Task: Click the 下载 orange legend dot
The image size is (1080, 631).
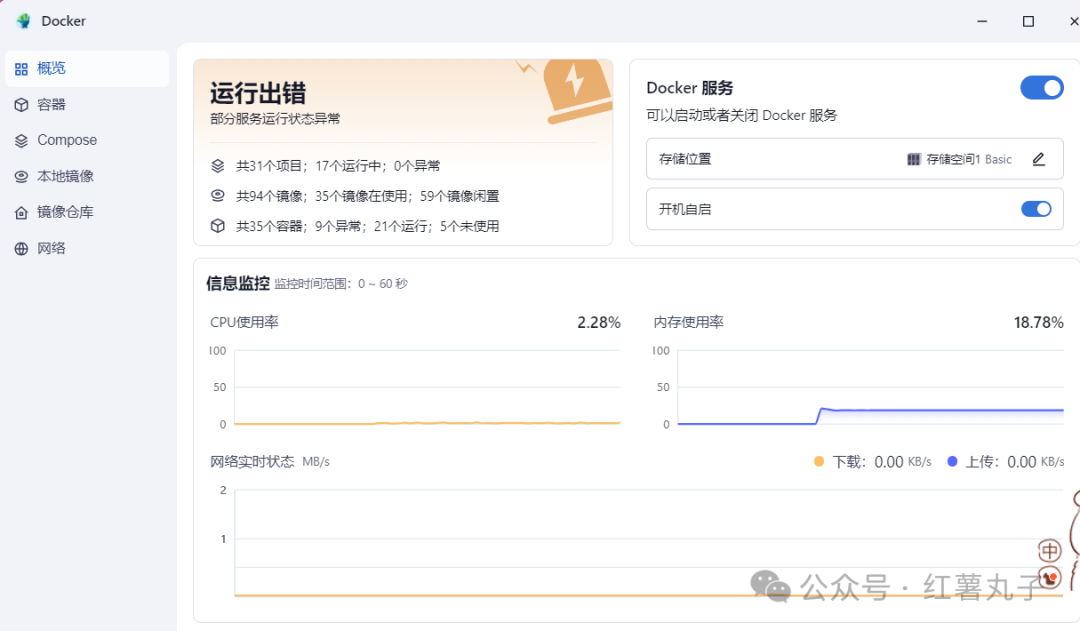Action: point(818,462)
